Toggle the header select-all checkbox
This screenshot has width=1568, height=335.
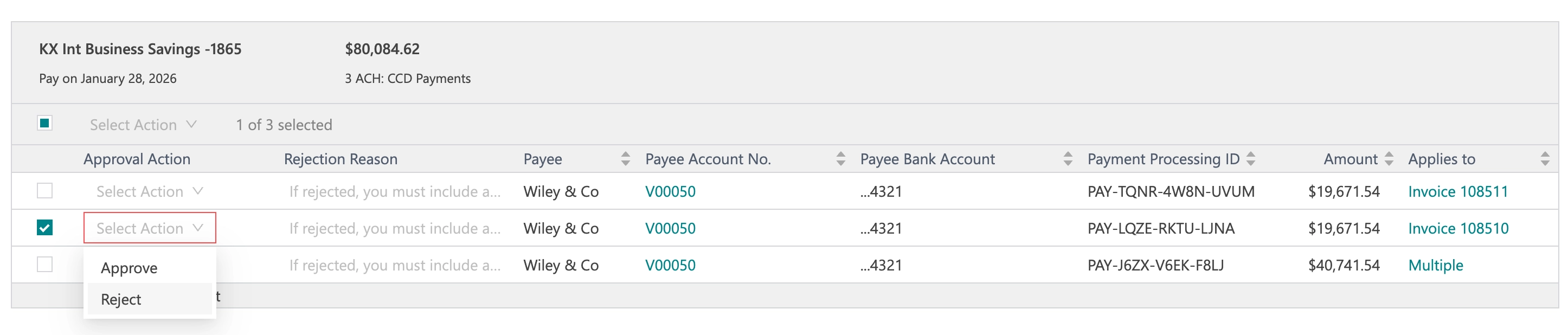(x=44, y=123)
